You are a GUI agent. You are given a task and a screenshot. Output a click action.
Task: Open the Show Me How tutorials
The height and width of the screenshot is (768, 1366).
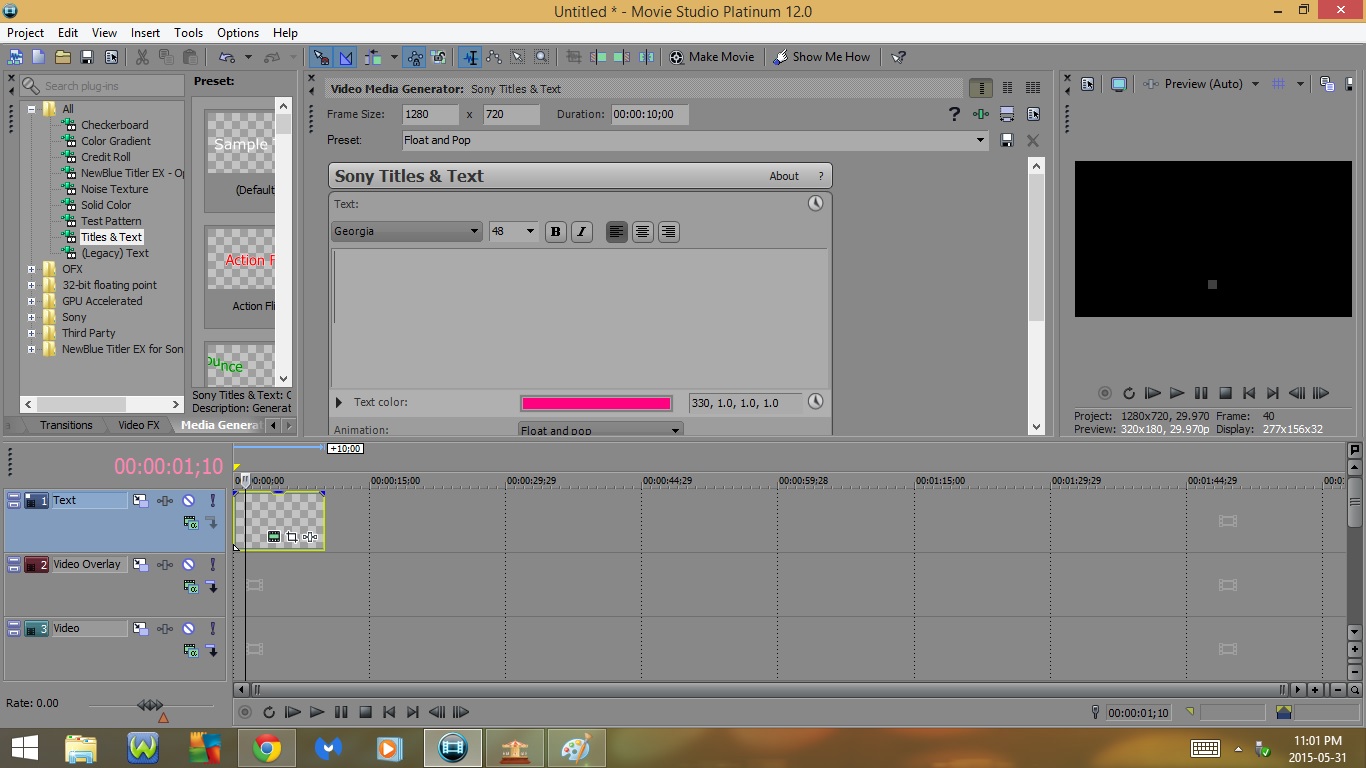click(822, 57)
